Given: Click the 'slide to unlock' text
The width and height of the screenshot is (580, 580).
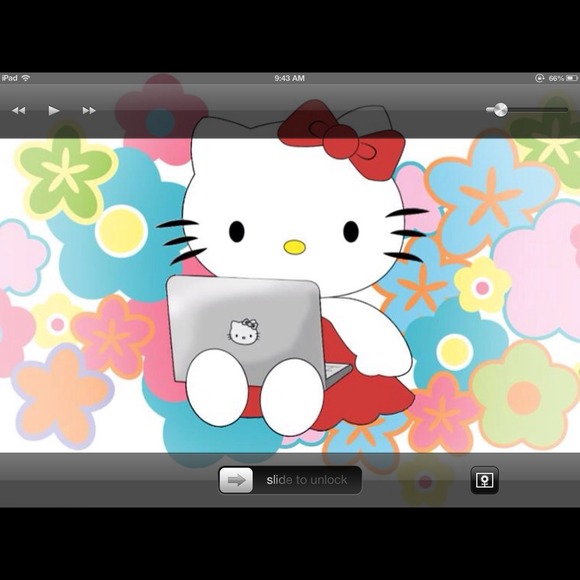Looking at the screenshot, I should point(307,480).
